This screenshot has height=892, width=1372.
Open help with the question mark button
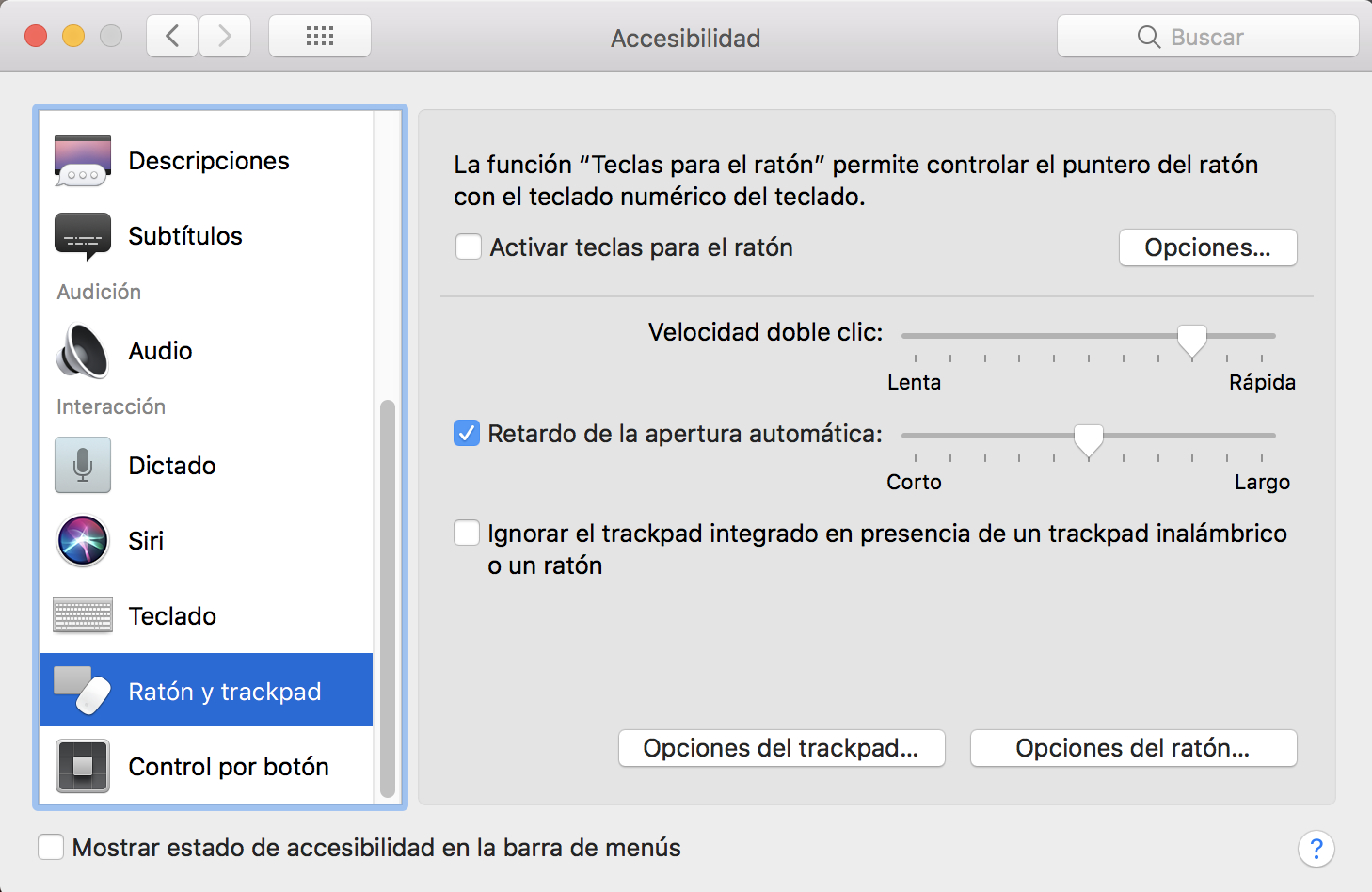(x=1316, y=849)
